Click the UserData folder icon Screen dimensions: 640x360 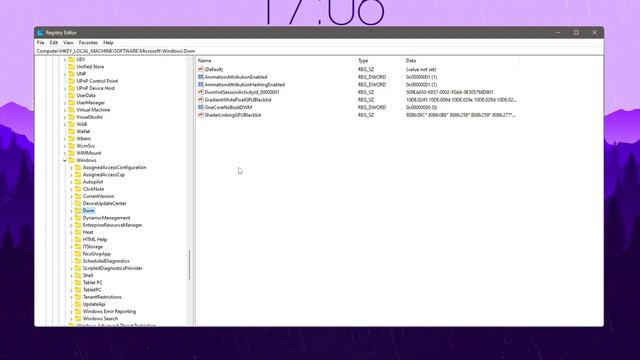click(71, 96)
